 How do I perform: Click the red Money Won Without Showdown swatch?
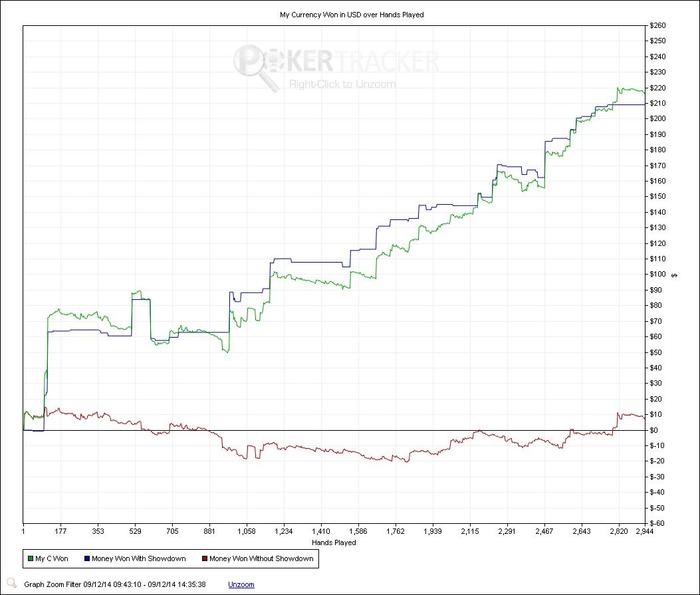click(205, 558)
